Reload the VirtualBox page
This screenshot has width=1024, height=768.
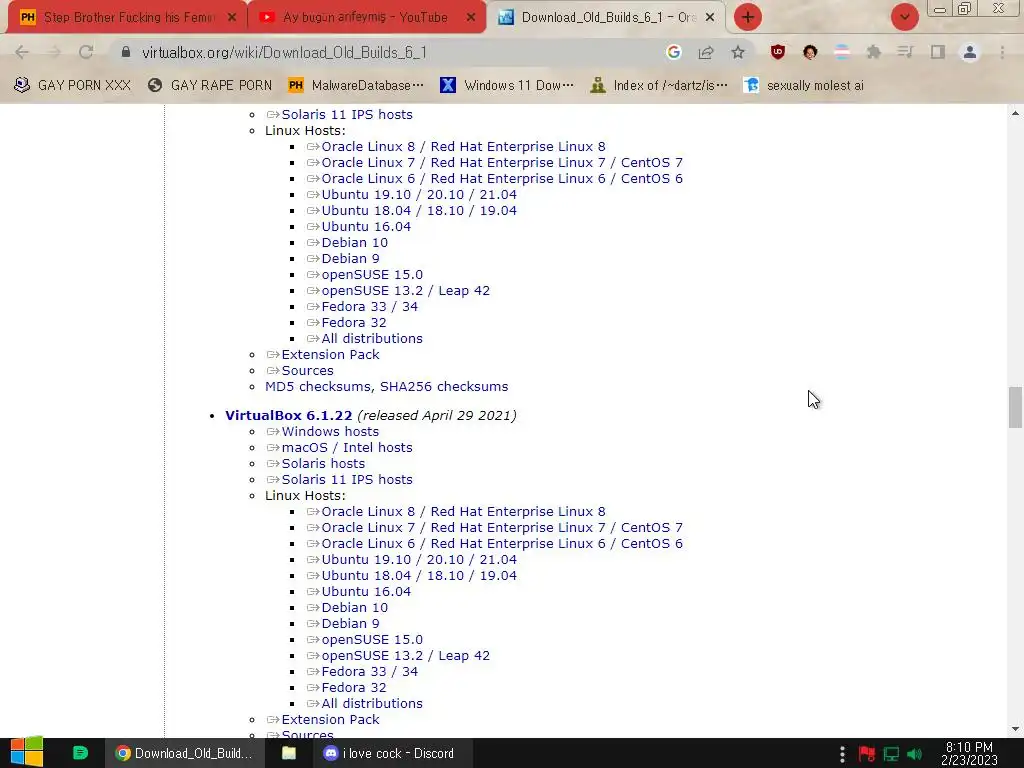[x=86, y=52]
